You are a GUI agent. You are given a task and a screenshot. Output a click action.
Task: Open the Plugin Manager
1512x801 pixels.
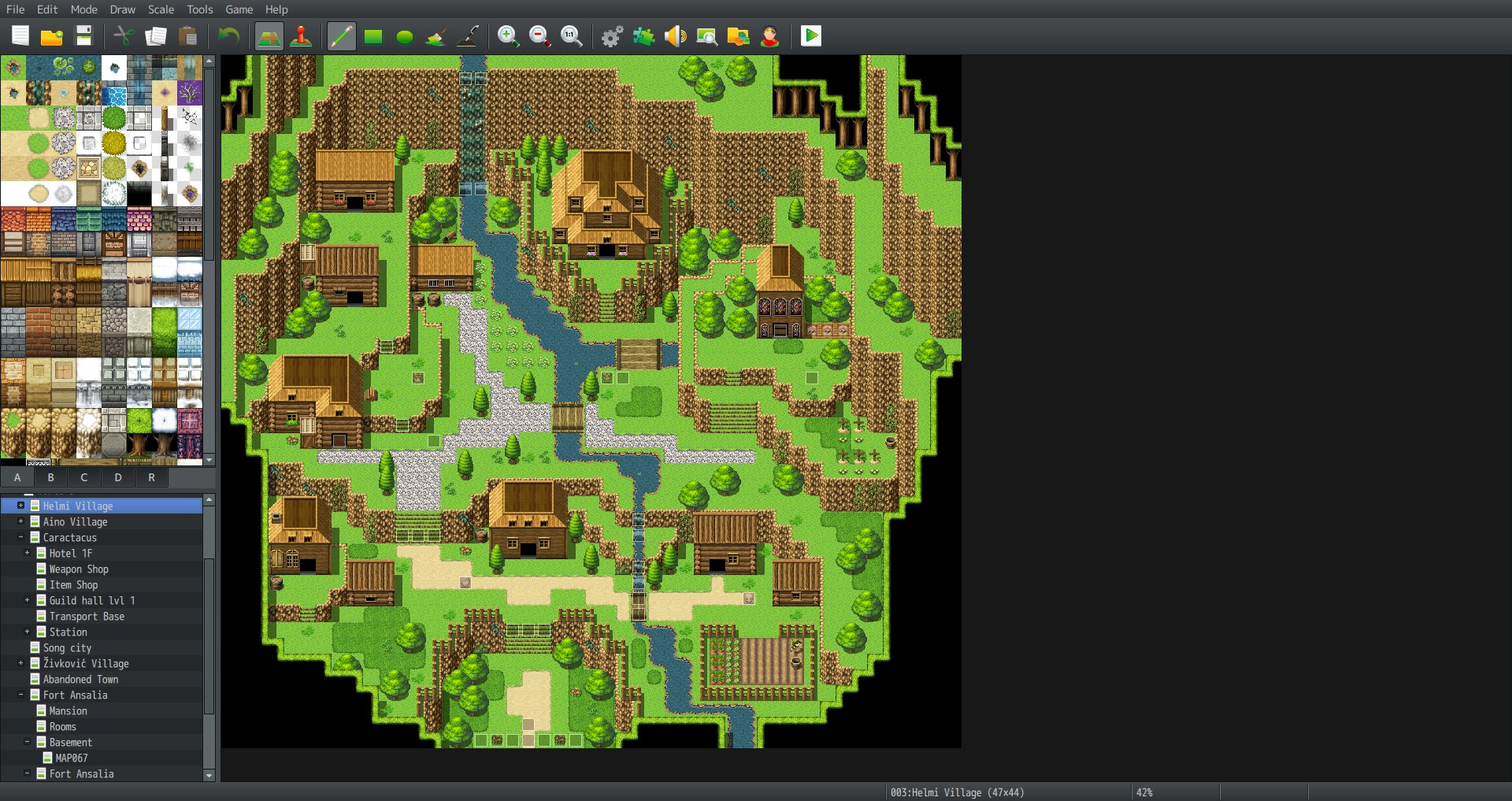tap(644, 35)
